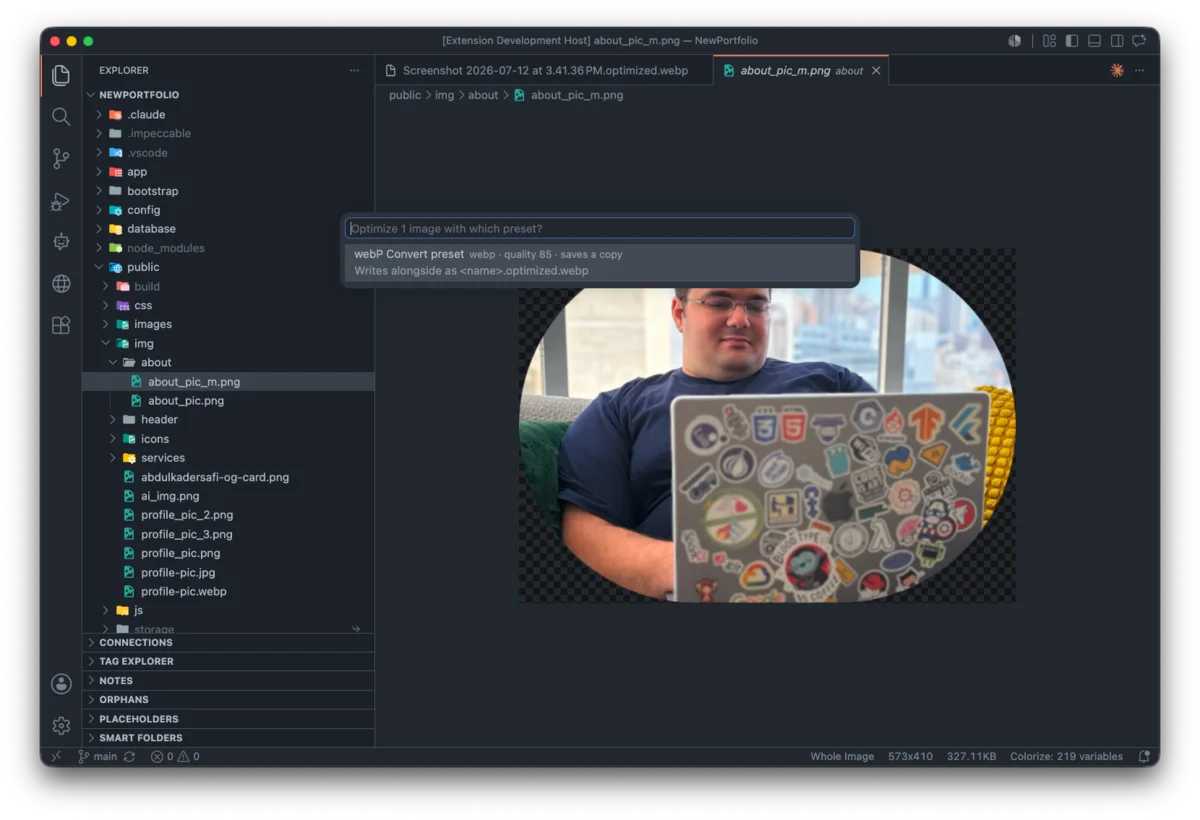Open the Search view in activity bar
The height and width of the screenshot is (820, 1200).
pyautogui.click(x=61, y=117)
